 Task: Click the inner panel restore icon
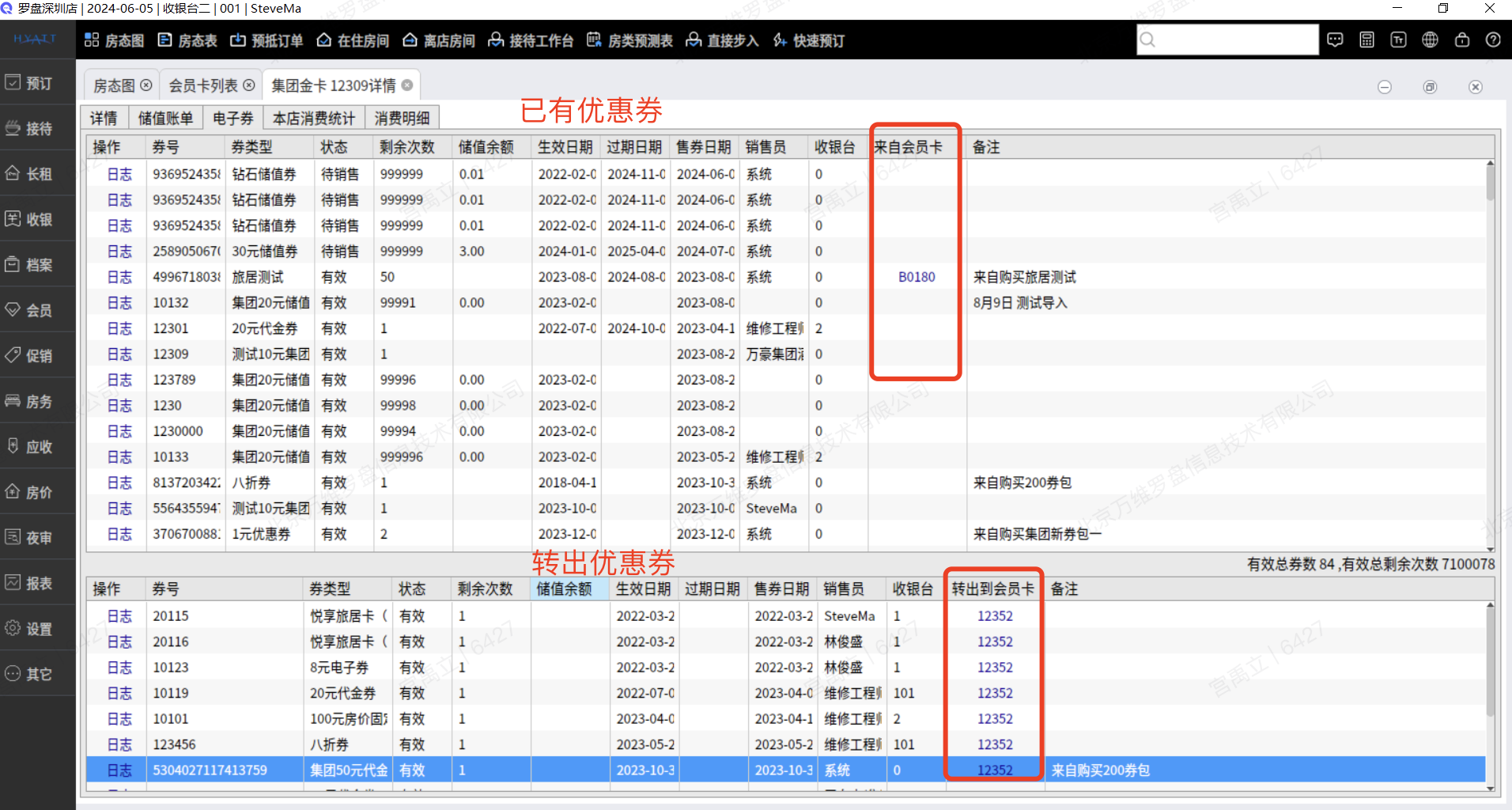click(x=1430, y=87)
